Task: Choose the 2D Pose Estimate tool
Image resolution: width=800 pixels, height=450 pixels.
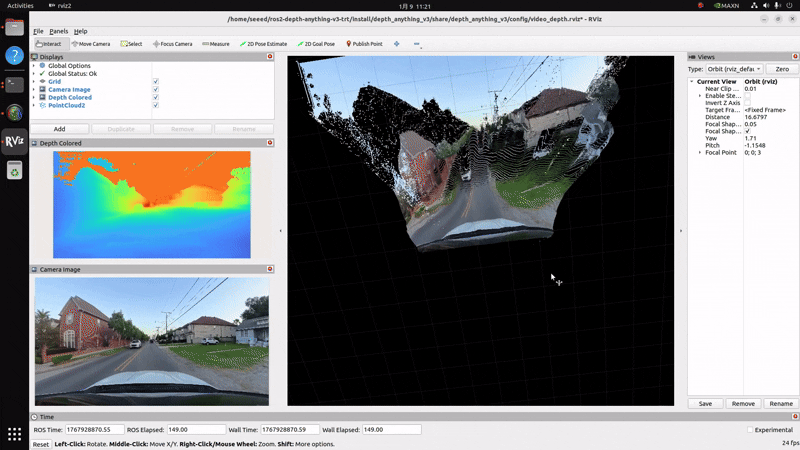Action: pyautogui.click(x=263, y=44)
